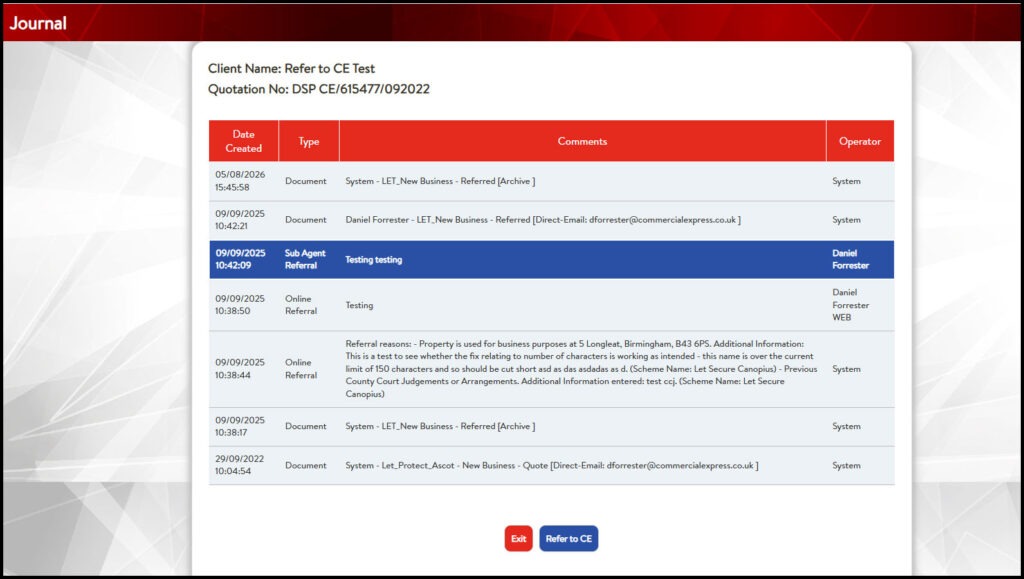This screenshot has width=1024, height=579.
Task: Select the 05/08/2026 15:45:58 date cell
Action: coord(240,181)
